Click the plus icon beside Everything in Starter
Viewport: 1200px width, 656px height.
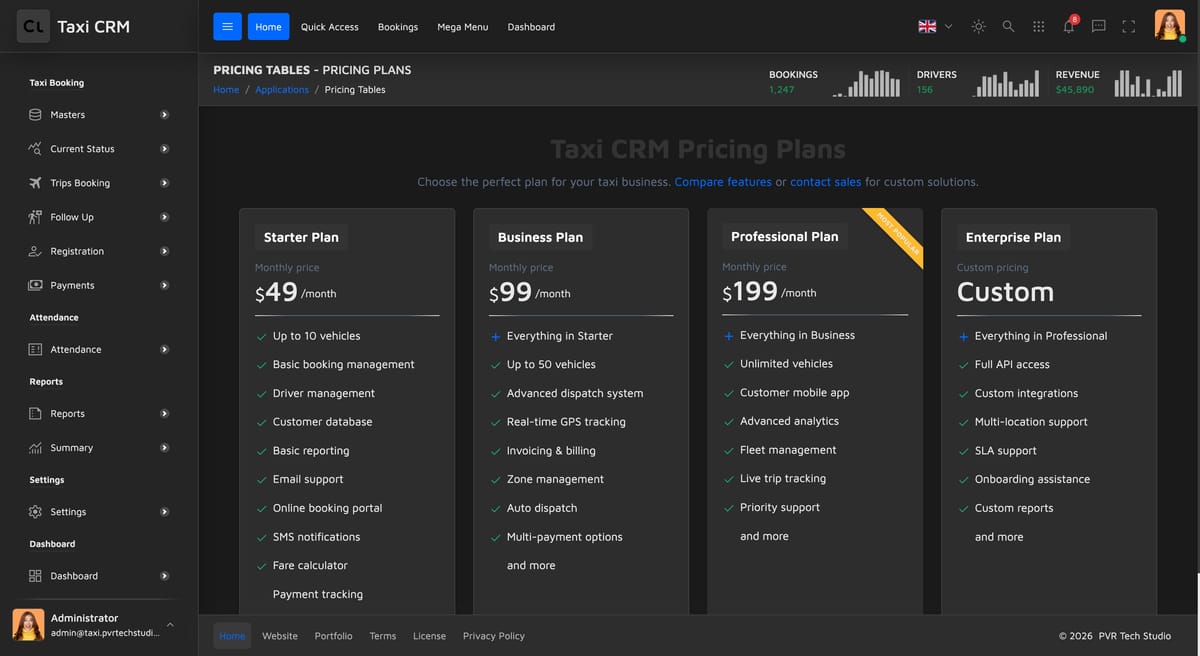pos(495,337)
